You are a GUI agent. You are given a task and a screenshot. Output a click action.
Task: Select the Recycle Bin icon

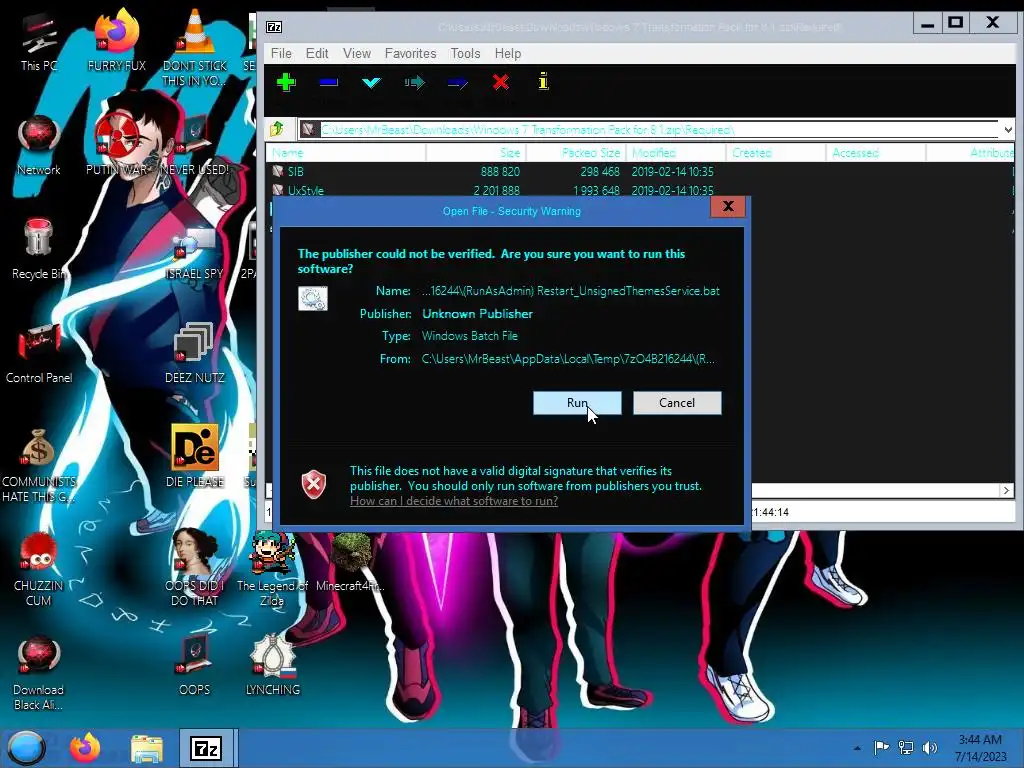39,249
